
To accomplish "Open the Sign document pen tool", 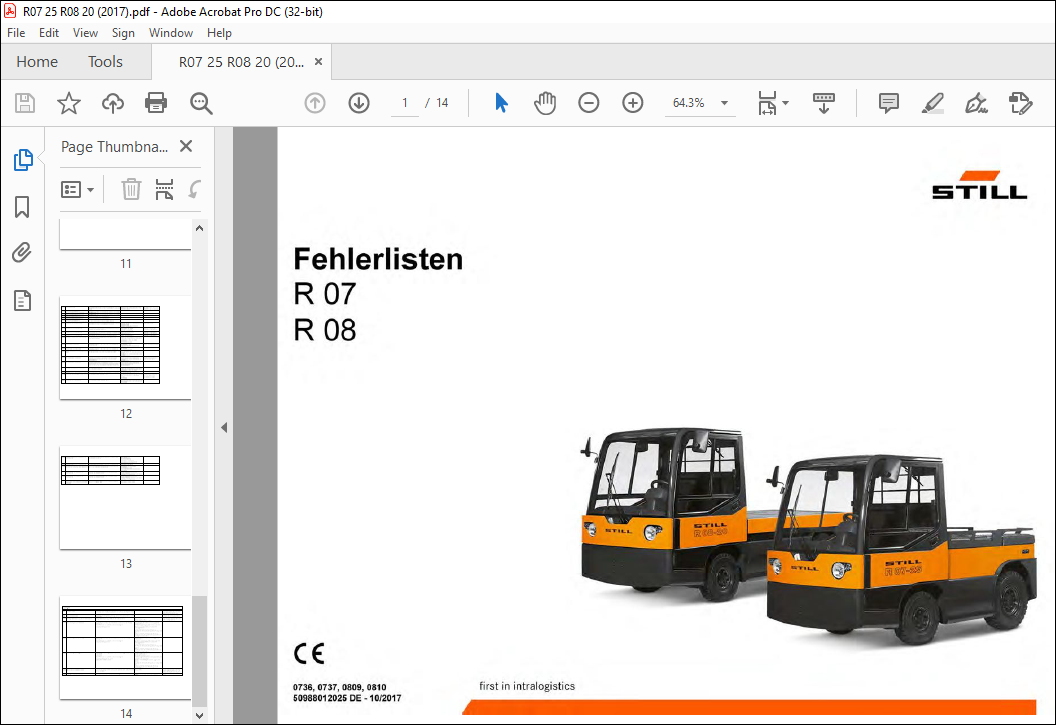I will (976, 103).
